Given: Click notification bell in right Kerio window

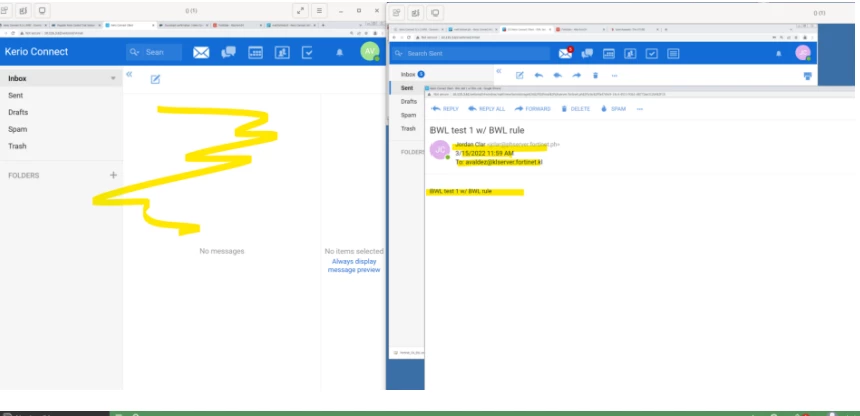Looking at the screenshot, I should pos(778,54).
